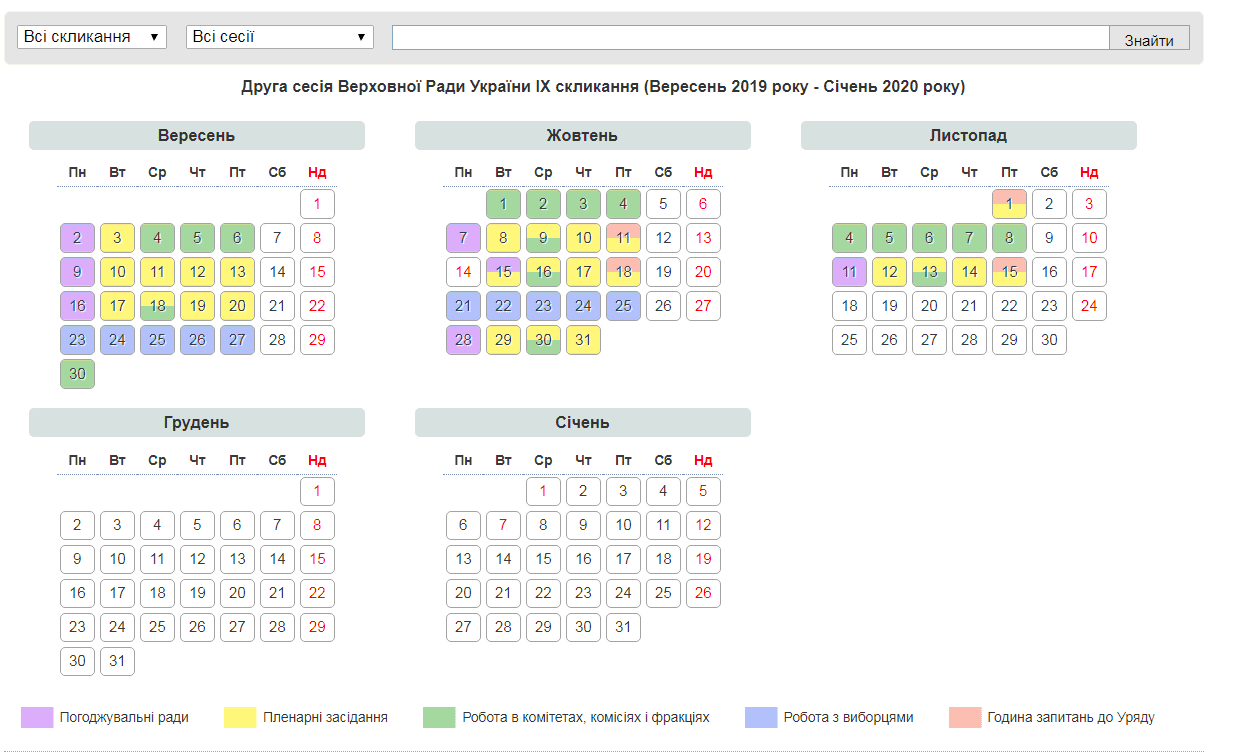Click the Робота з виборцями legend label

click(848, 717)
